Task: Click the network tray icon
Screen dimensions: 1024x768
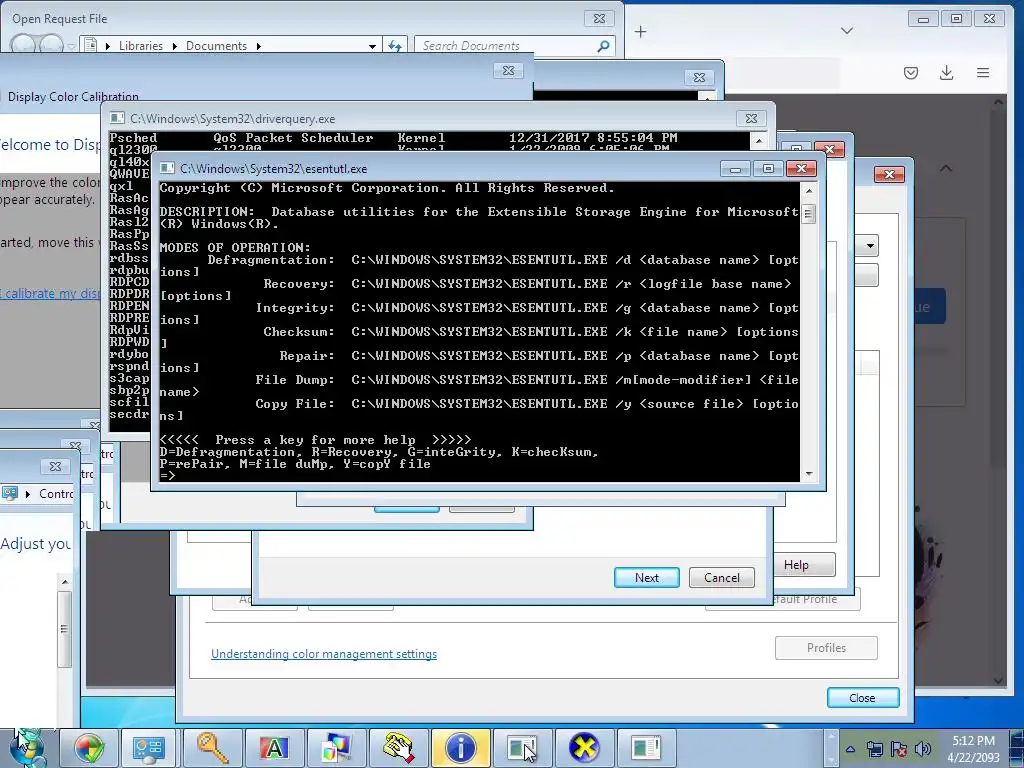Action: (874, 749)
